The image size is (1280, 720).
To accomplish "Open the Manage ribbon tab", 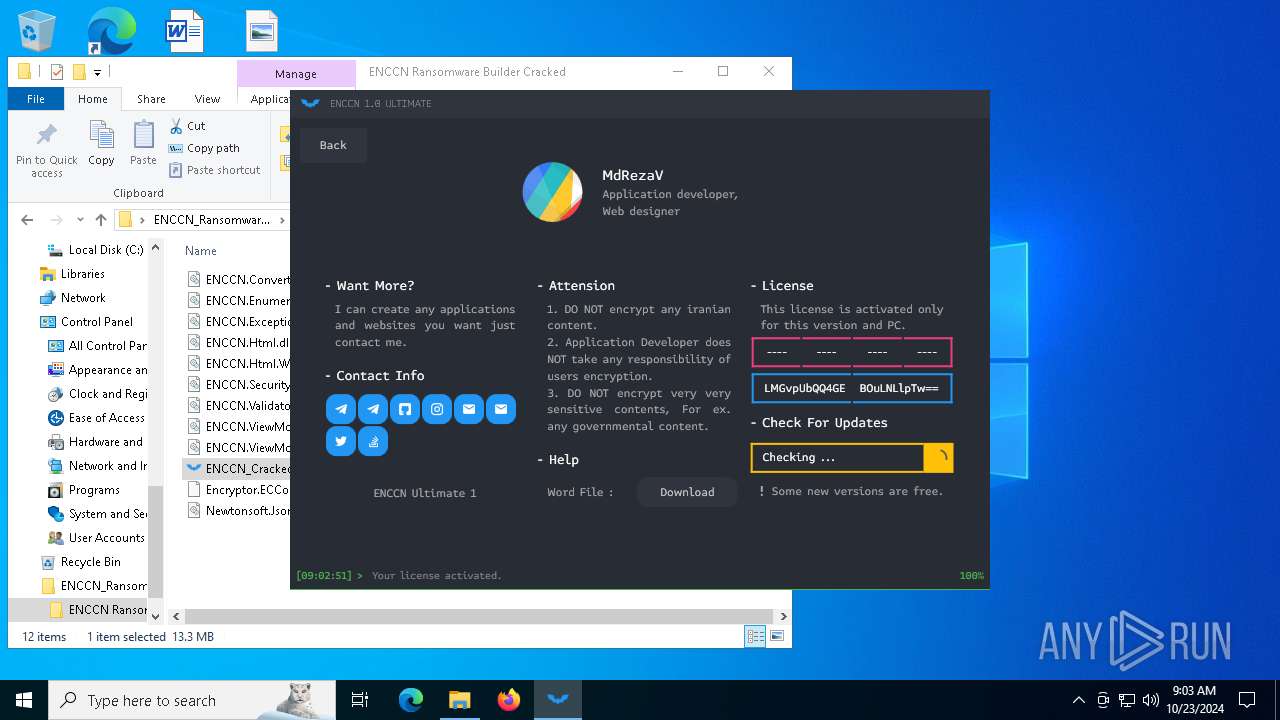I will (296, 74).
